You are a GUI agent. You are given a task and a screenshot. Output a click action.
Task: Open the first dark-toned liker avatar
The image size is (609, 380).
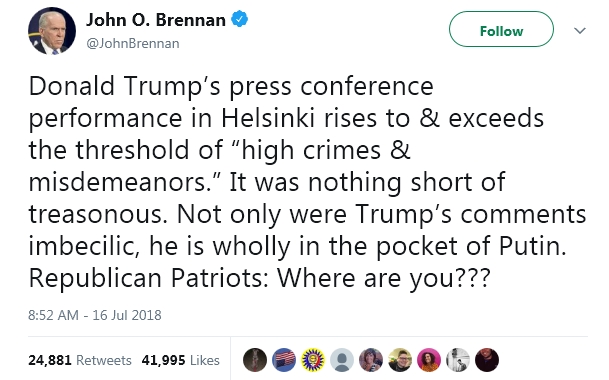tap(255, 360)
